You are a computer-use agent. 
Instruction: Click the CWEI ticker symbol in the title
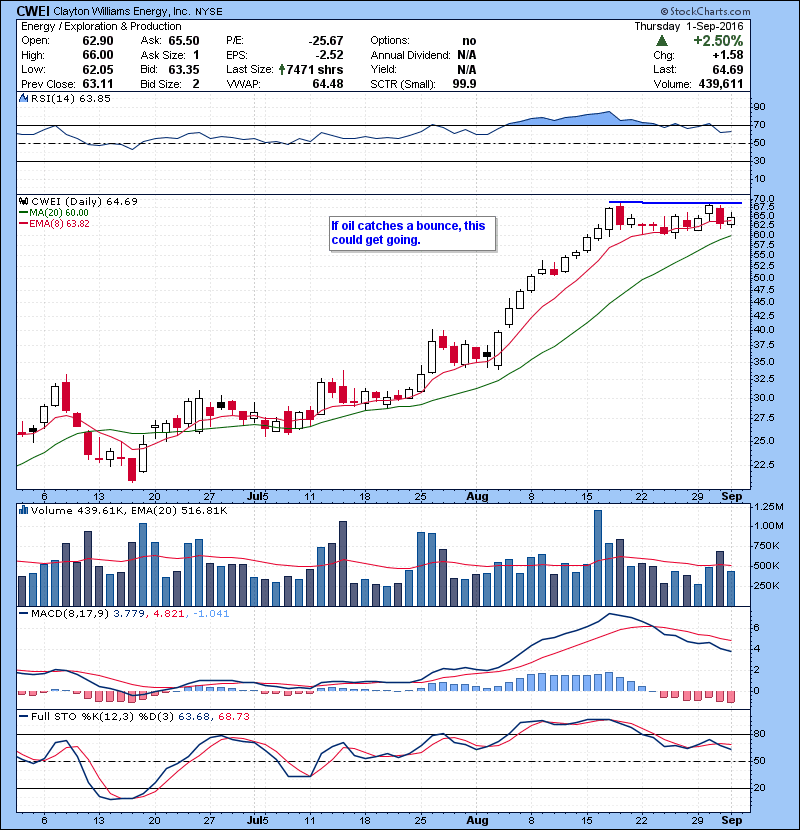pyautogui.click(x=33, y=11)
